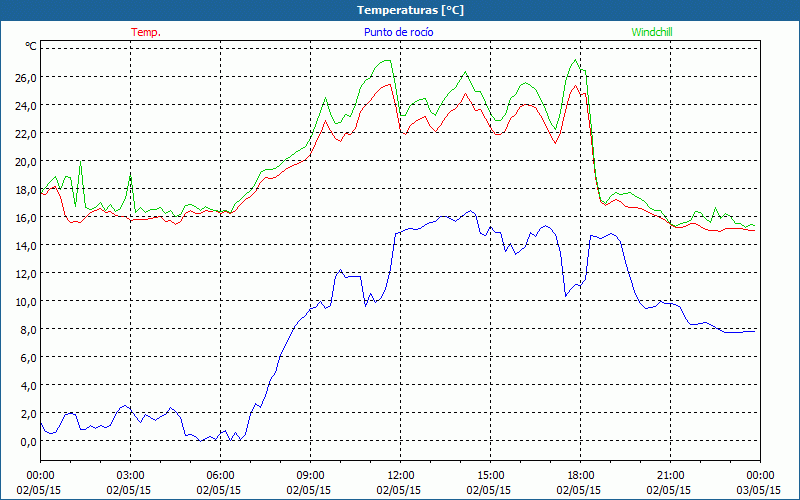800x500 pixels.
Task: Click the °C axis unit label
Action: click(x=31, y=46)
